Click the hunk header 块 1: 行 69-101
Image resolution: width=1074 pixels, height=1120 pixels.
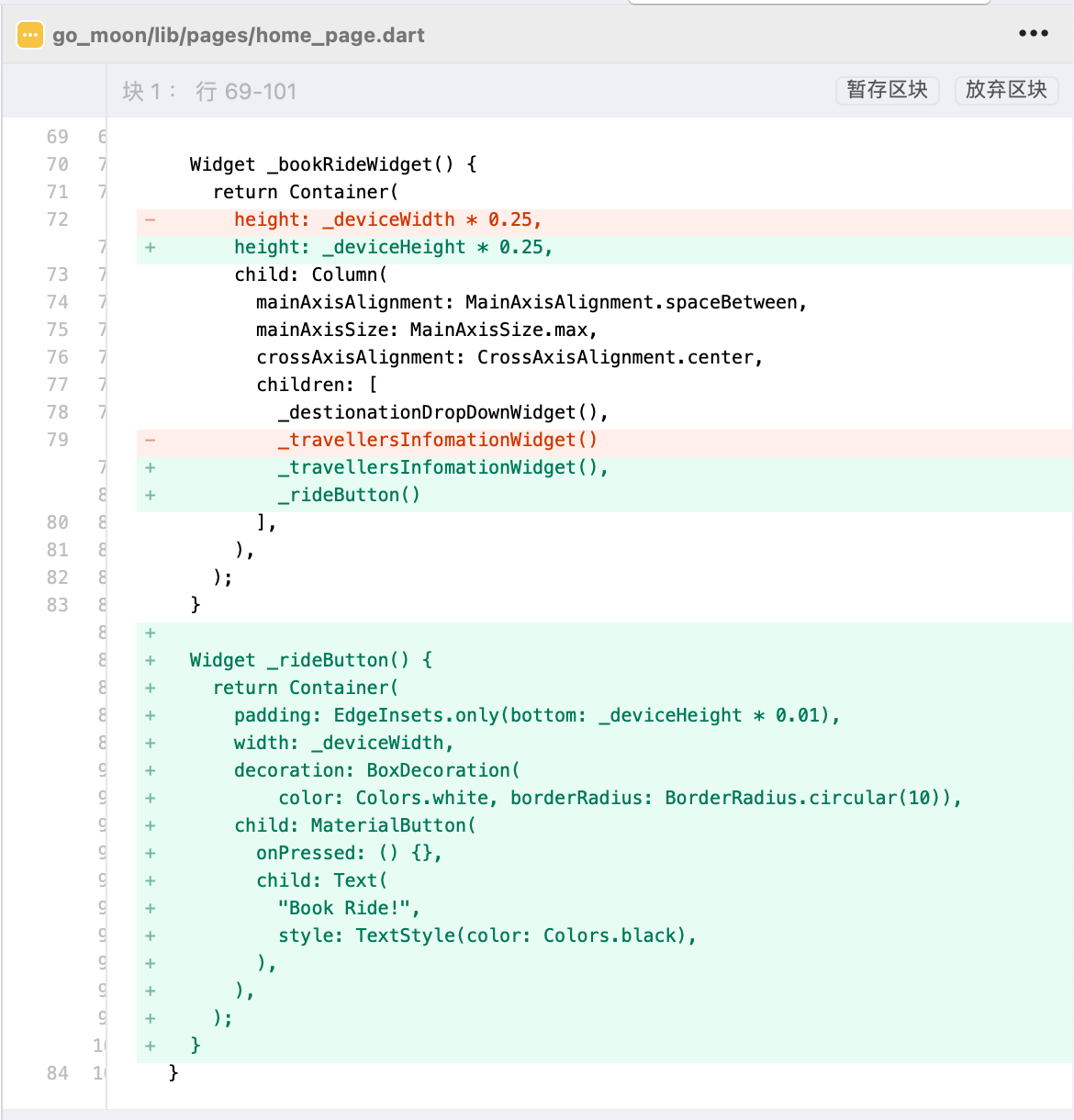pos(209,92)
